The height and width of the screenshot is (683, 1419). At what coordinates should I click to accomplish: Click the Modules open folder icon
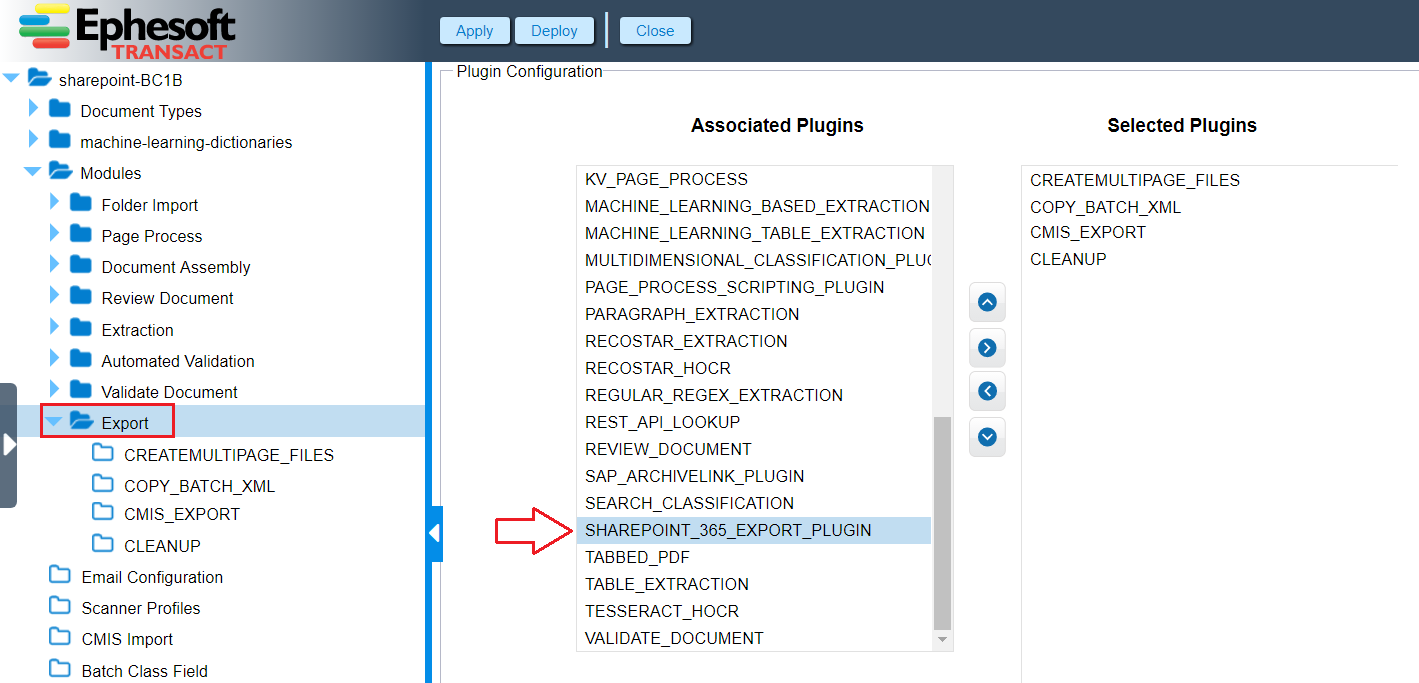pyautogui.click(x=60, y=171)
